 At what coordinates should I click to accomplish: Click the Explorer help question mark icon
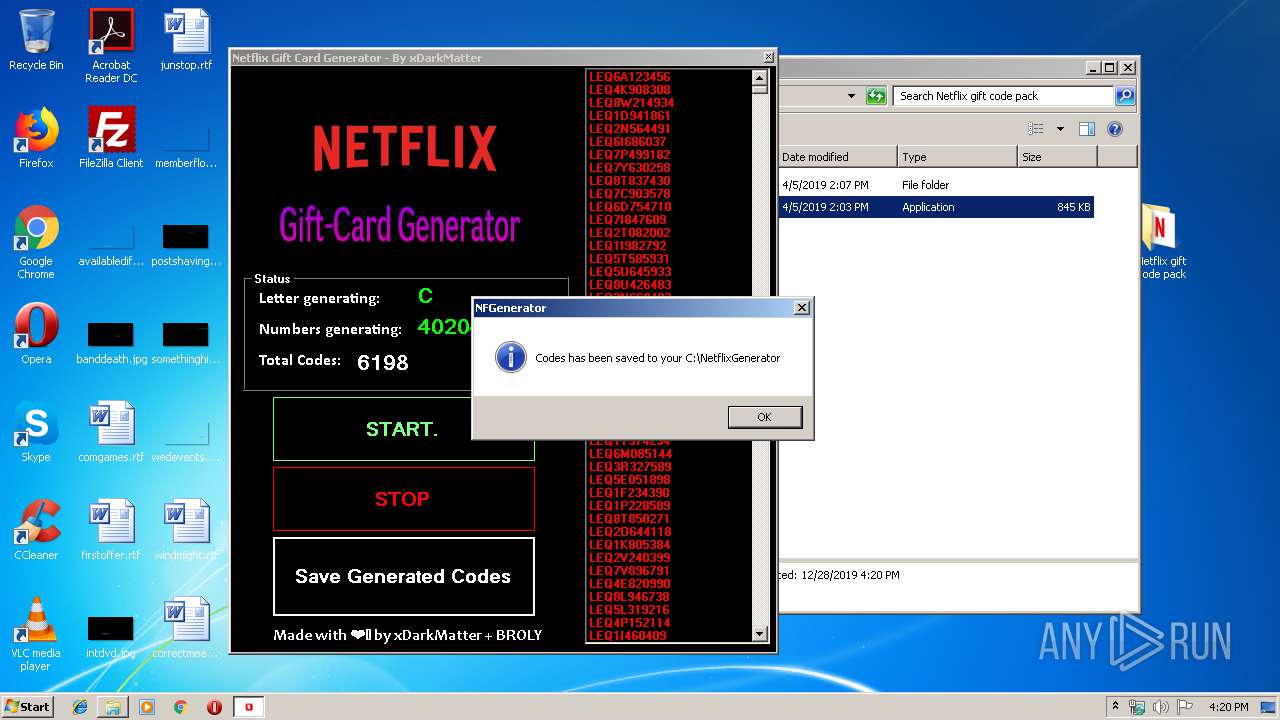point(1115,129)
